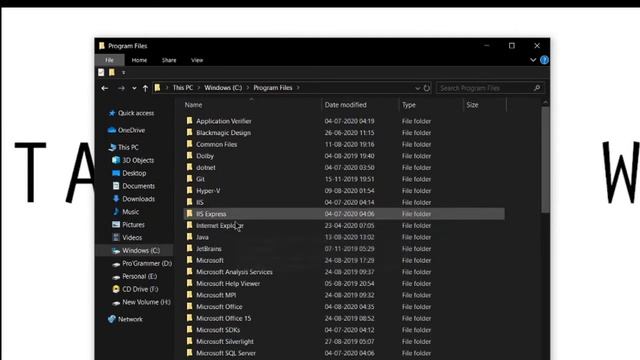Focus the Search Program Files box
Viewport: 640px width, 360px height.
point(490,88)
